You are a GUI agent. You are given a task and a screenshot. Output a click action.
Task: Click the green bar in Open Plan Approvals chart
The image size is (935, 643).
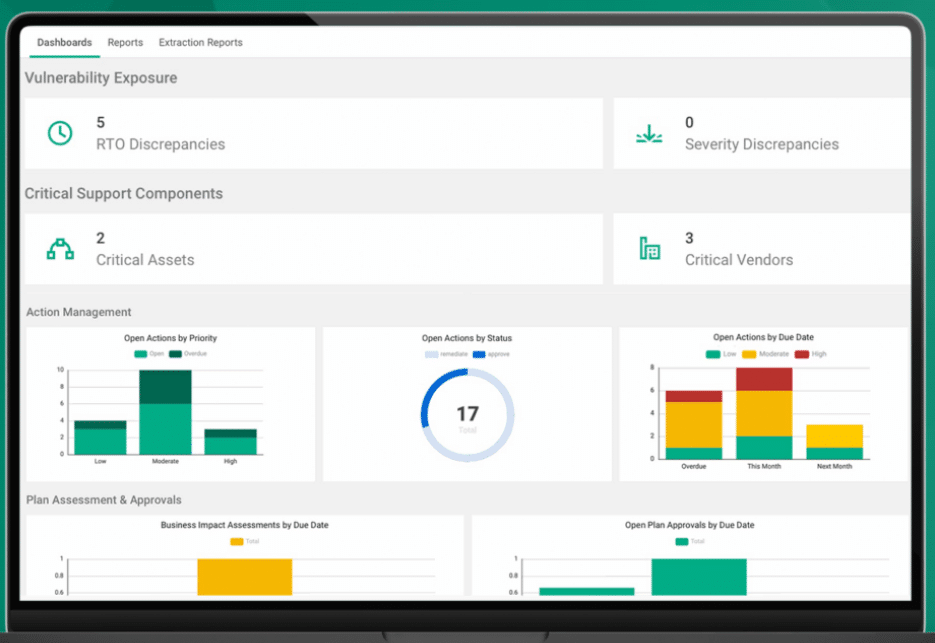click(698, 577)
